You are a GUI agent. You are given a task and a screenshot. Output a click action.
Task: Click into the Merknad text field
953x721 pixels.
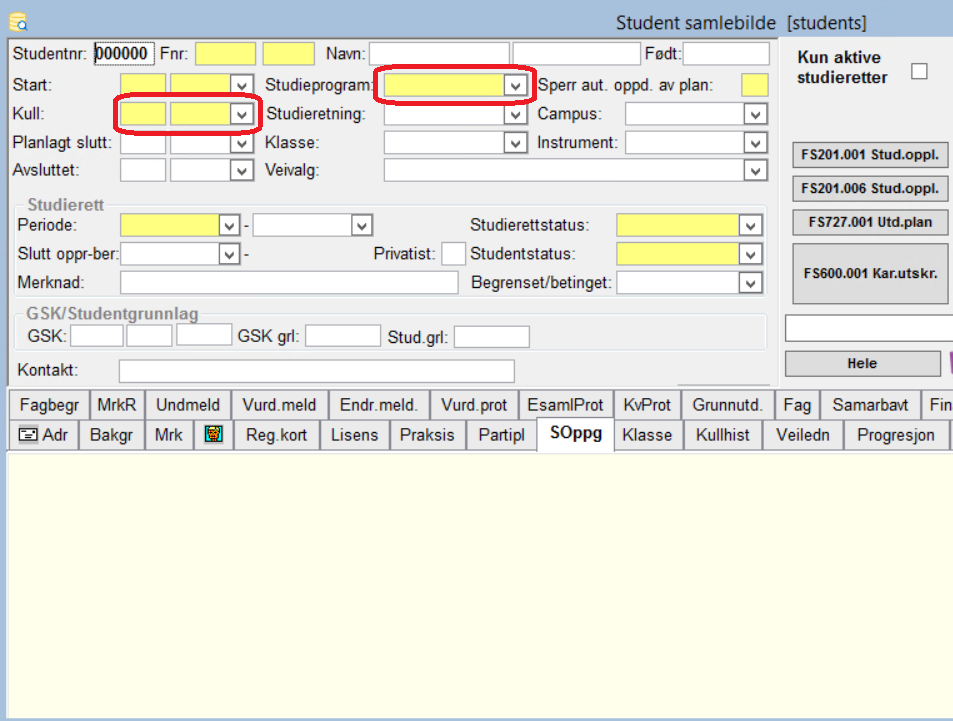(x=289, y=283)
